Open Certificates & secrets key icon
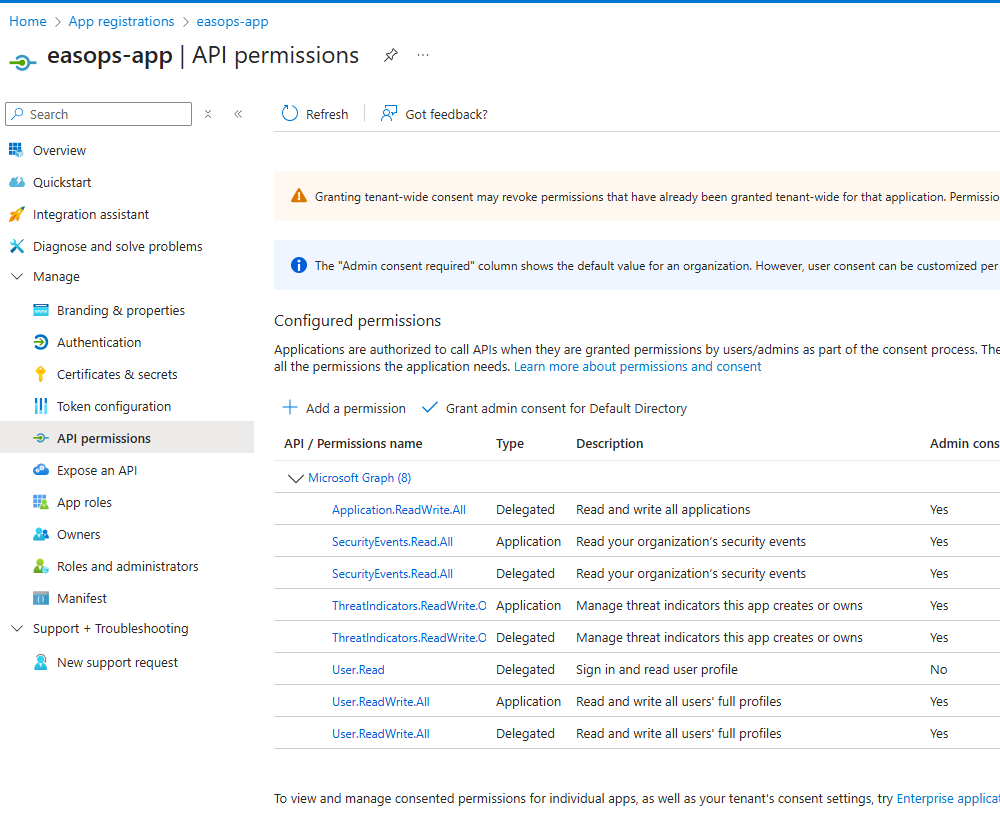The image size is (1000, 834). click(41, 374)
